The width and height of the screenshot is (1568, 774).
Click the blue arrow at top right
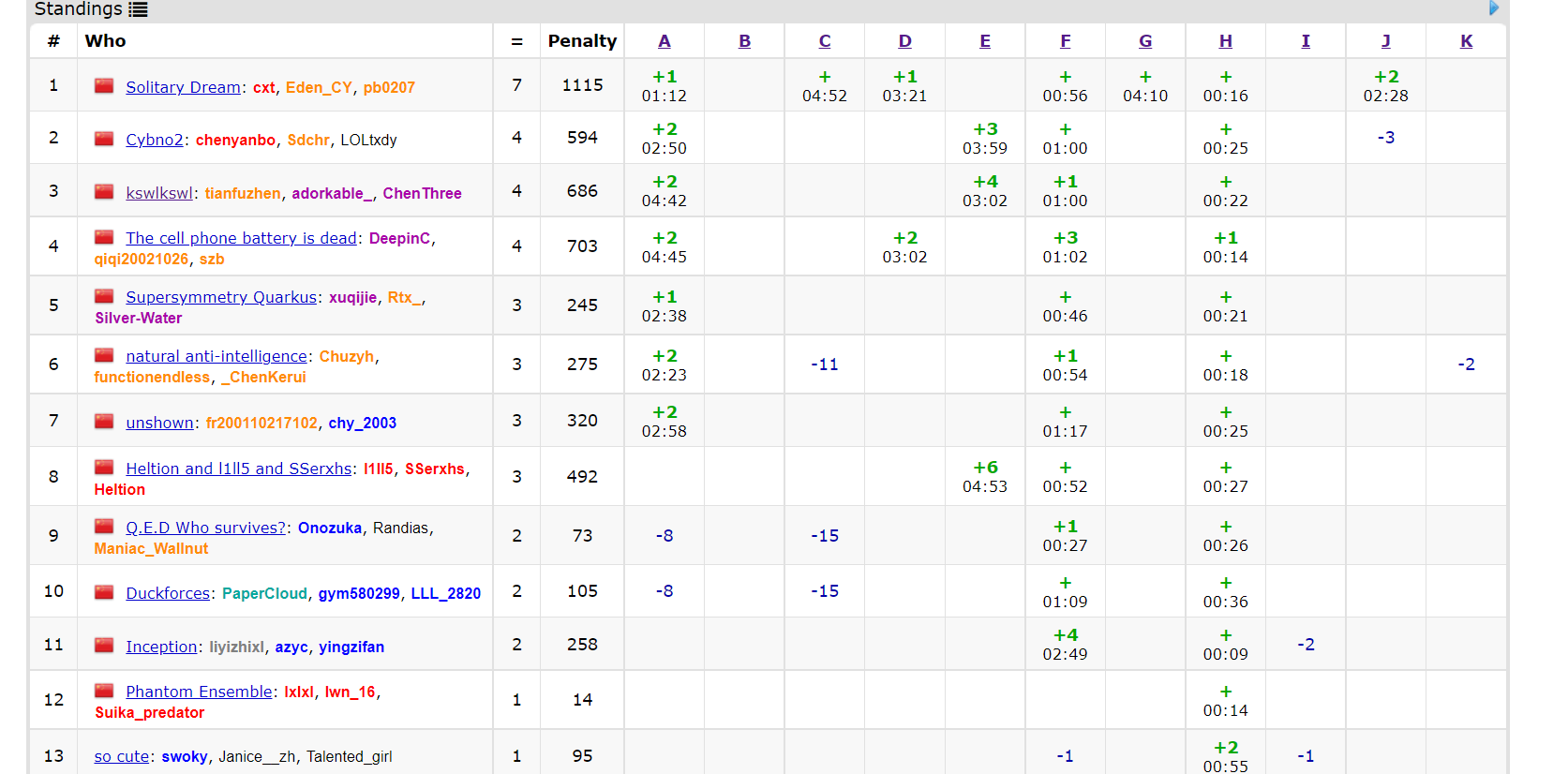coord(1494,8)
